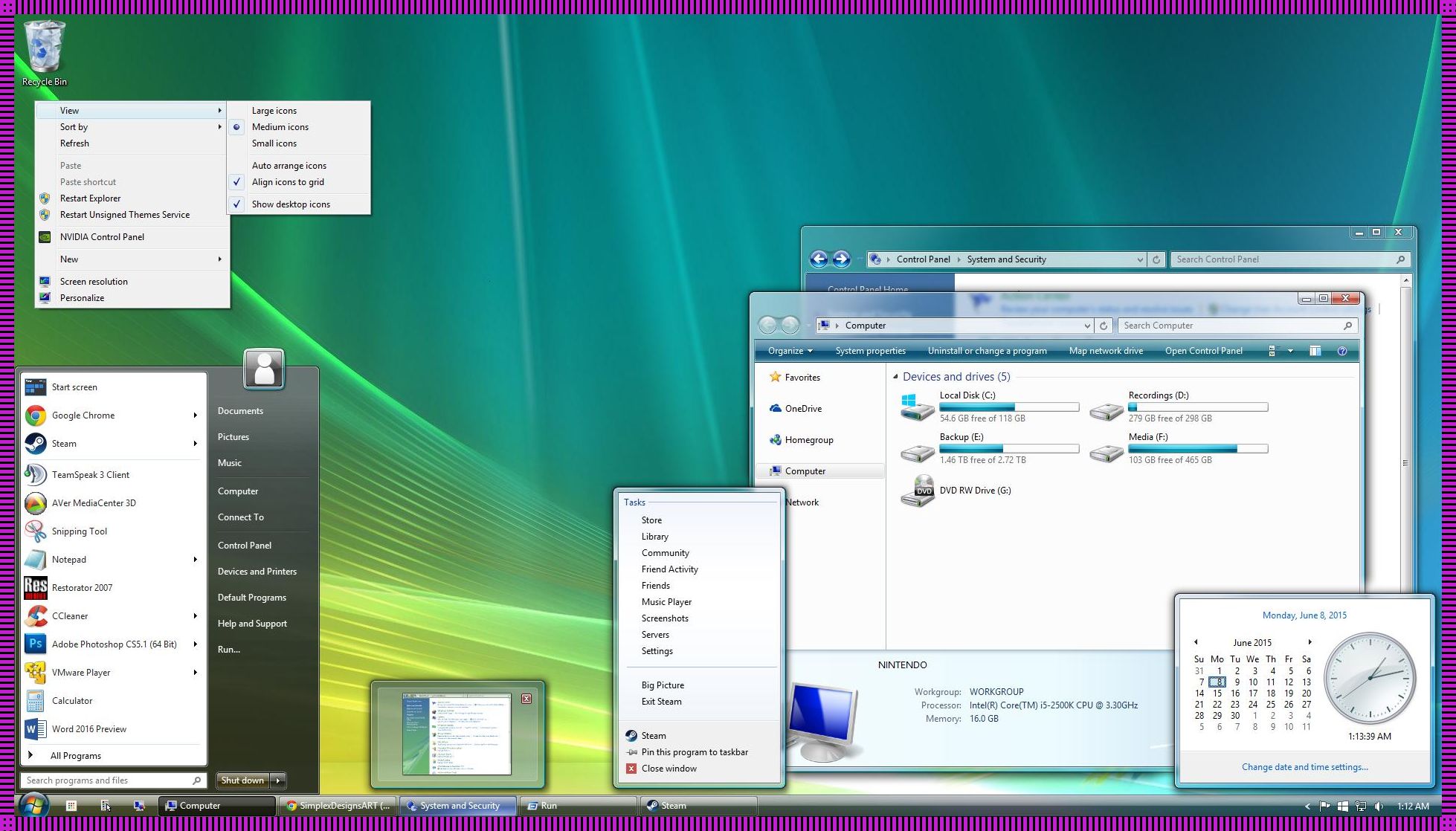1456x831 pixels.
Task: Open the Local Disk (C:) drive
Action: pos(989,407)
